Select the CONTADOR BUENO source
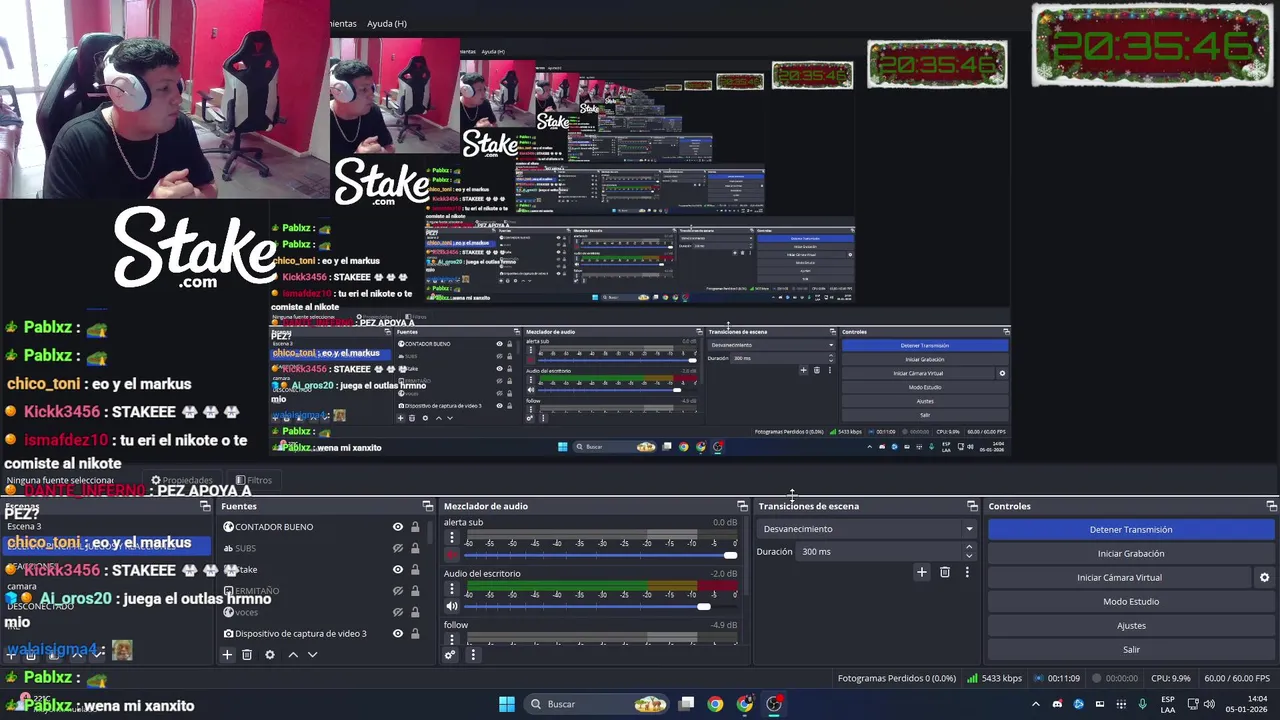This screenshot has height=720, width=1280. pos(274,527)
